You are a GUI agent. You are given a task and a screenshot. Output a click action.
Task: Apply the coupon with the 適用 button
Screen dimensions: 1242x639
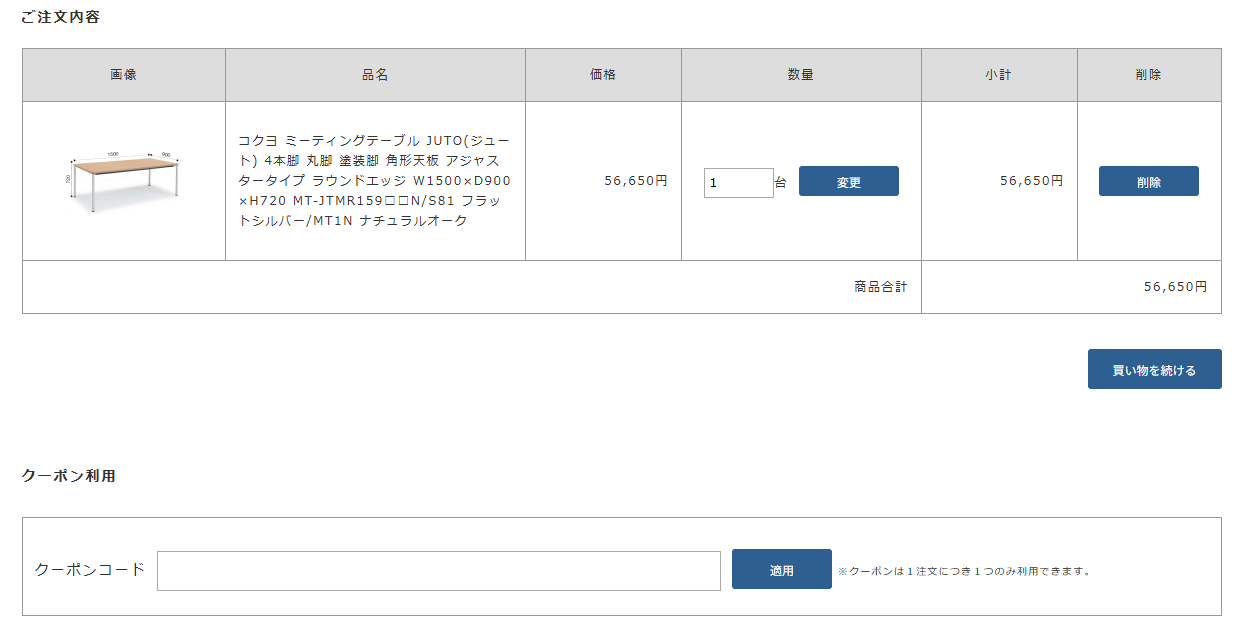pyautogui.click(x=781, y=570)
